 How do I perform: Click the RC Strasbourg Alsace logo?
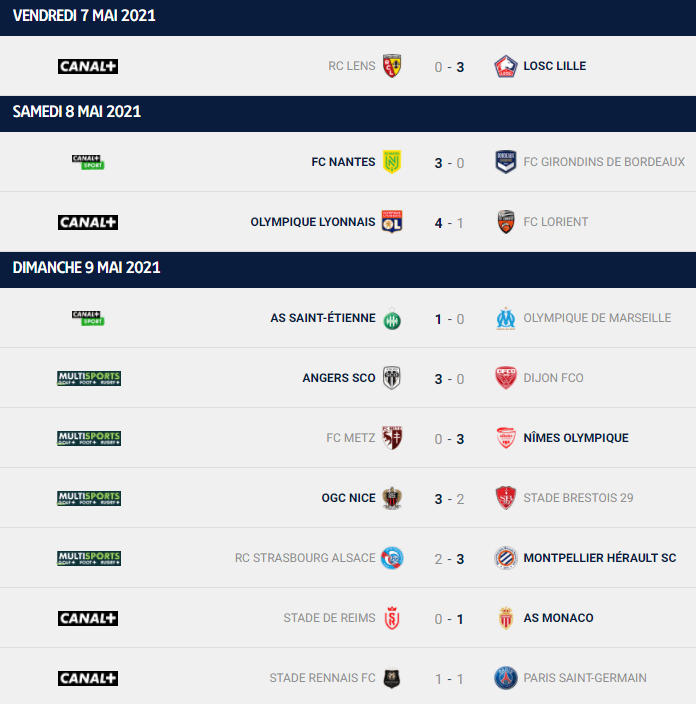pos(392,558)
